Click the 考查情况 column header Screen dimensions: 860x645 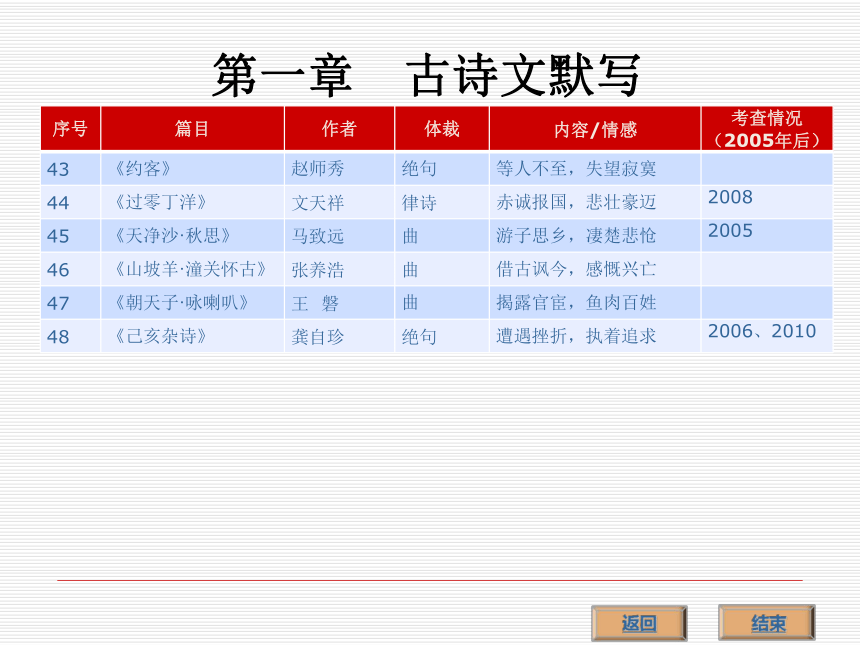(x=767, y=129)
